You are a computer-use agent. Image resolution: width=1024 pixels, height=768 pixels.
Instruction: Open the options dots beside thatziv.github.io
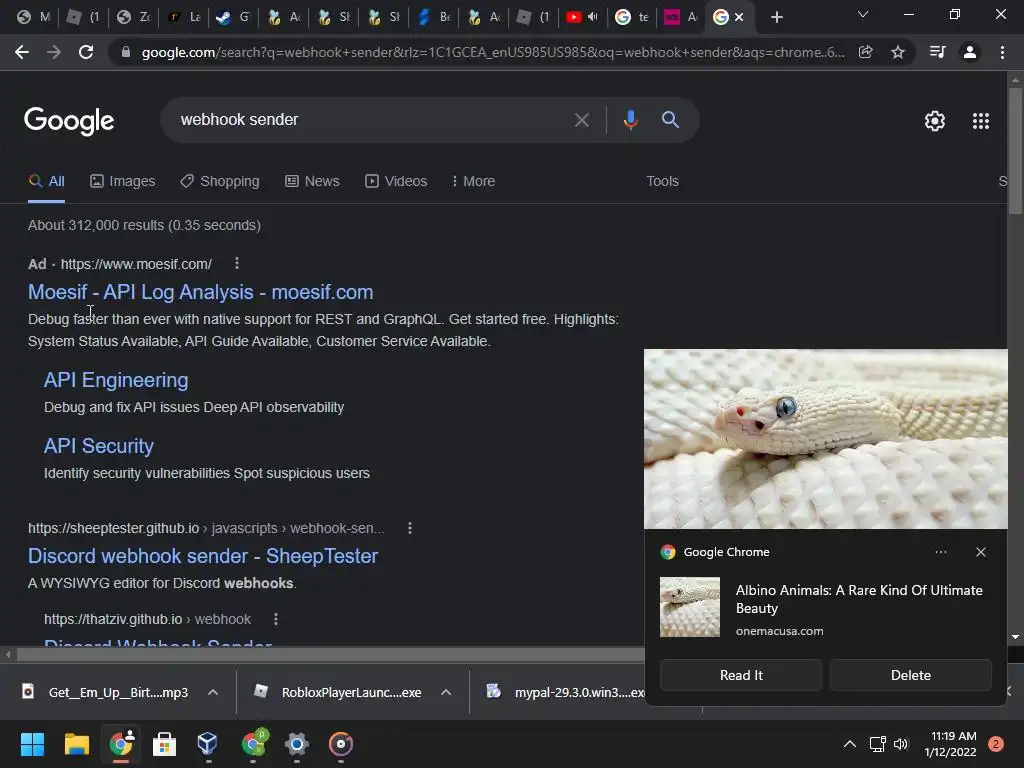pyautogui.click(x=276, y=618)
